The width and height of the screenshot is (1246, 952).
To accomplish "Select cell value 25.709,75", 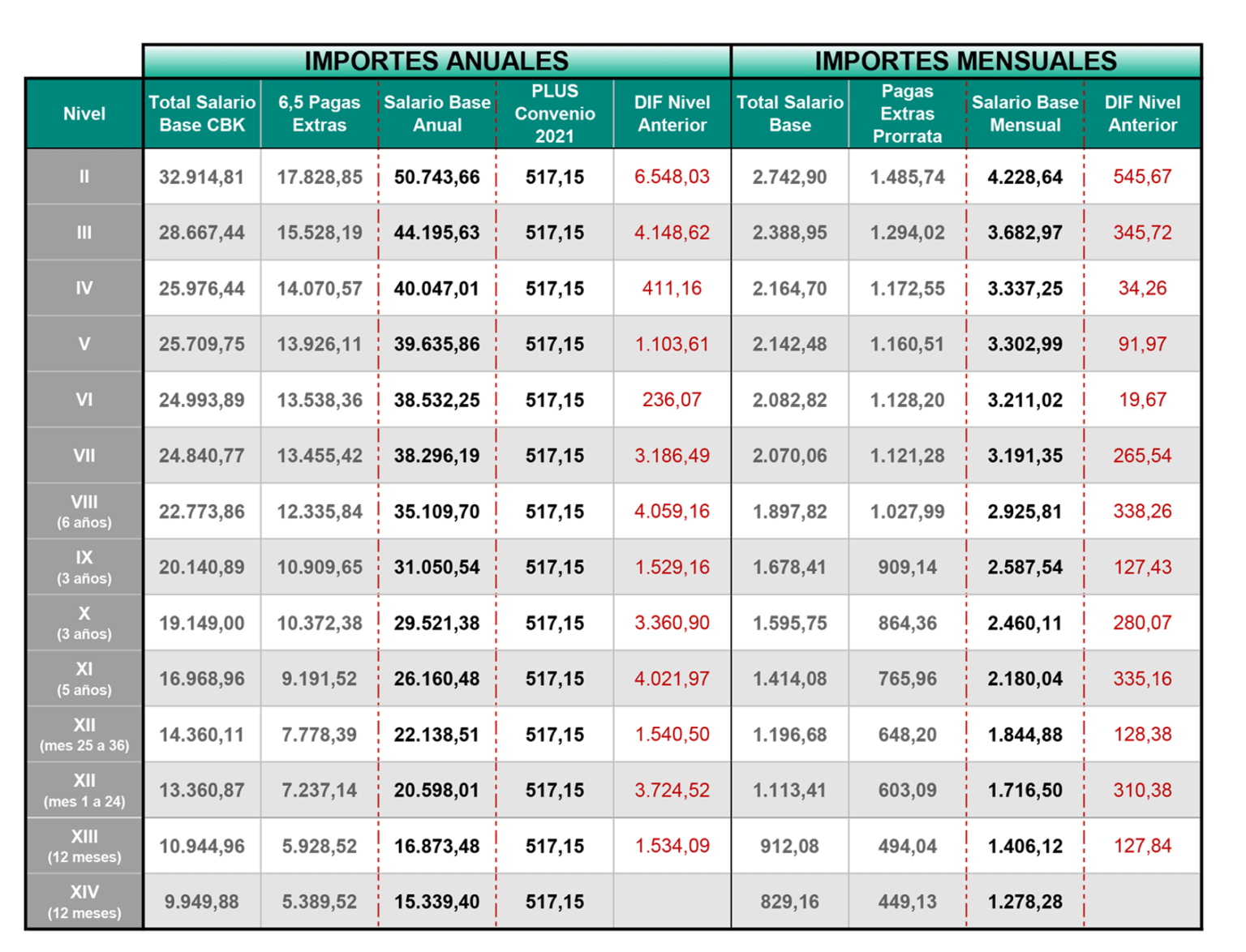I will coord(202,344).
